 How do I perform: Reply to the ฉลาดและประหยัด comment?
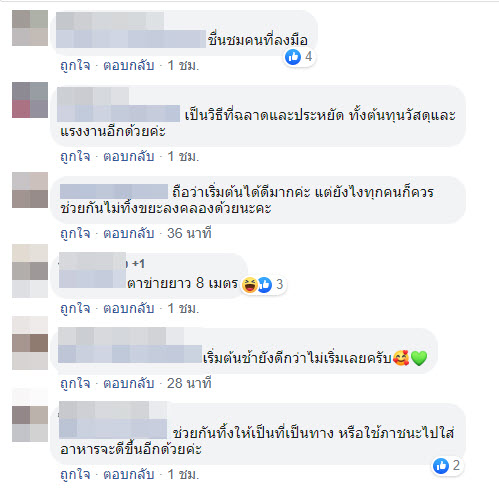tap(129, 156)
